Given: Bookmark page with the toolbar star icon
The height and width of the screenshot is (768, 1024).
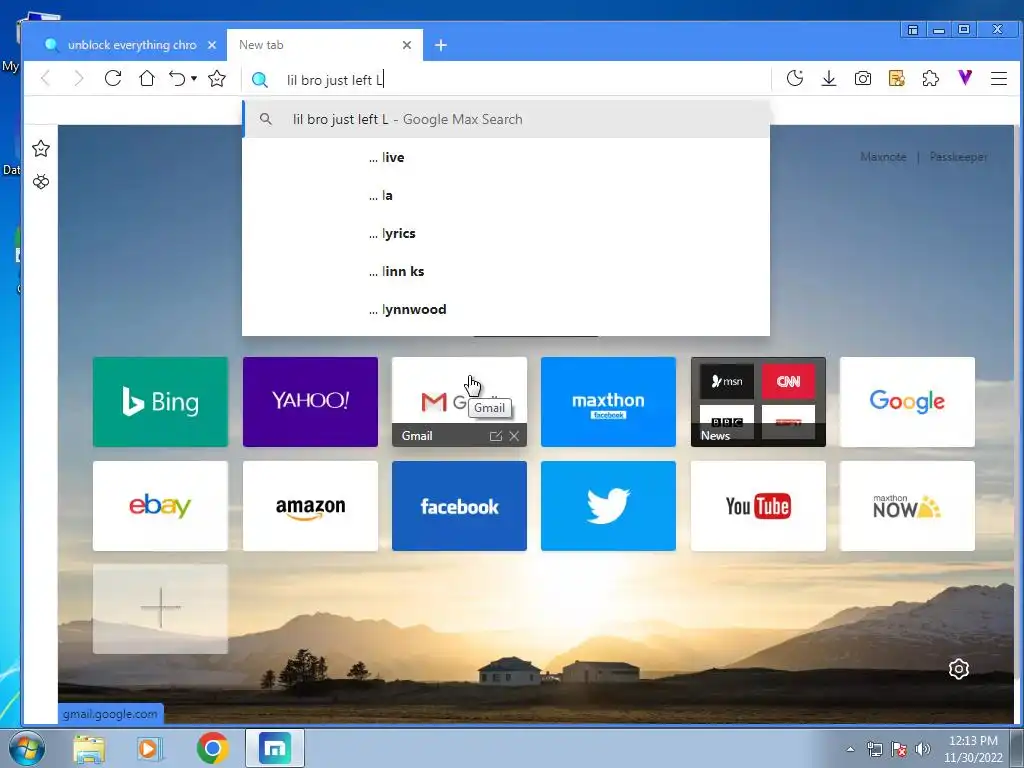Looking at the screenshot, I should tap(217, 79).
